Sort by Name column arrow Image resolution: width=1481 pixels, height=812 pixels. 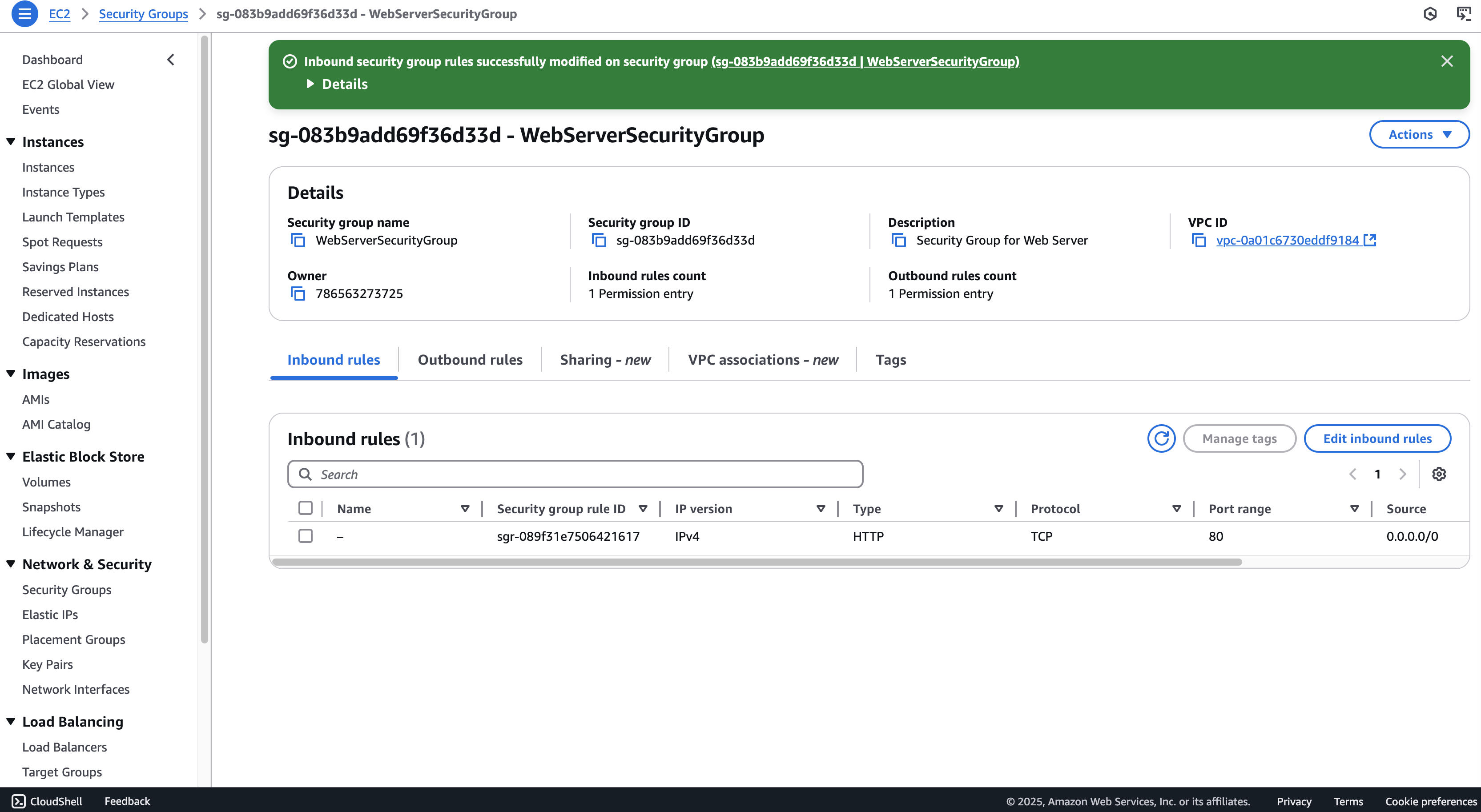[x=465, y=509]
